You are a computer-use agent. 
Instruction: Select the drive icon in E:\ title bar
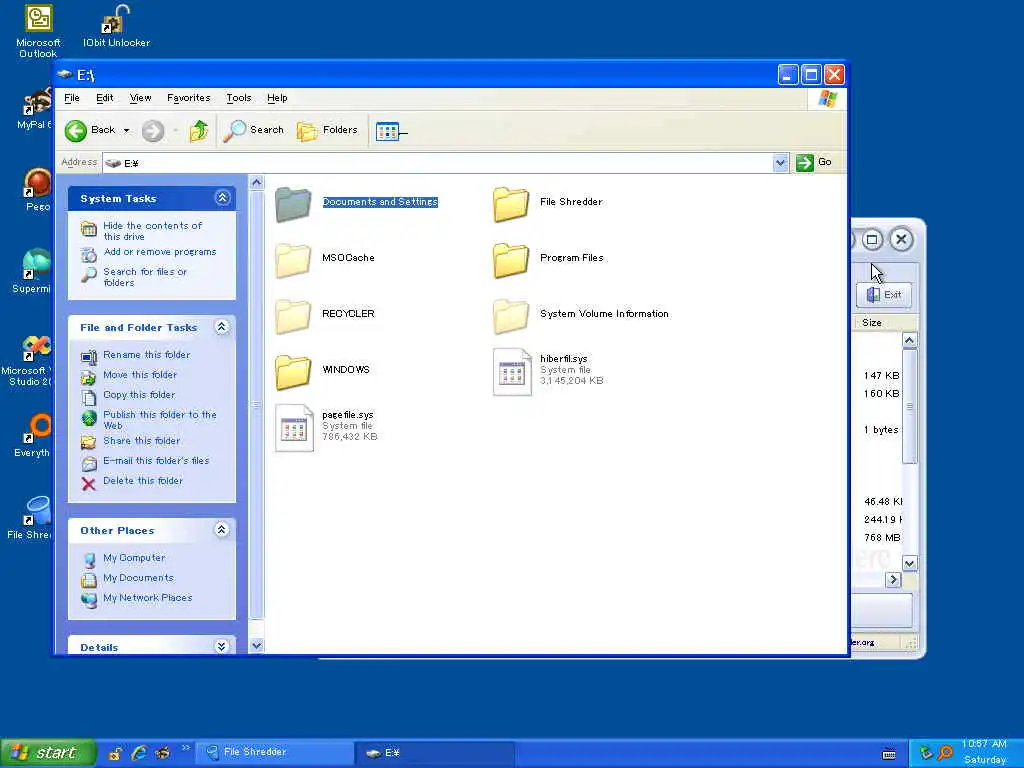(65, 74)
